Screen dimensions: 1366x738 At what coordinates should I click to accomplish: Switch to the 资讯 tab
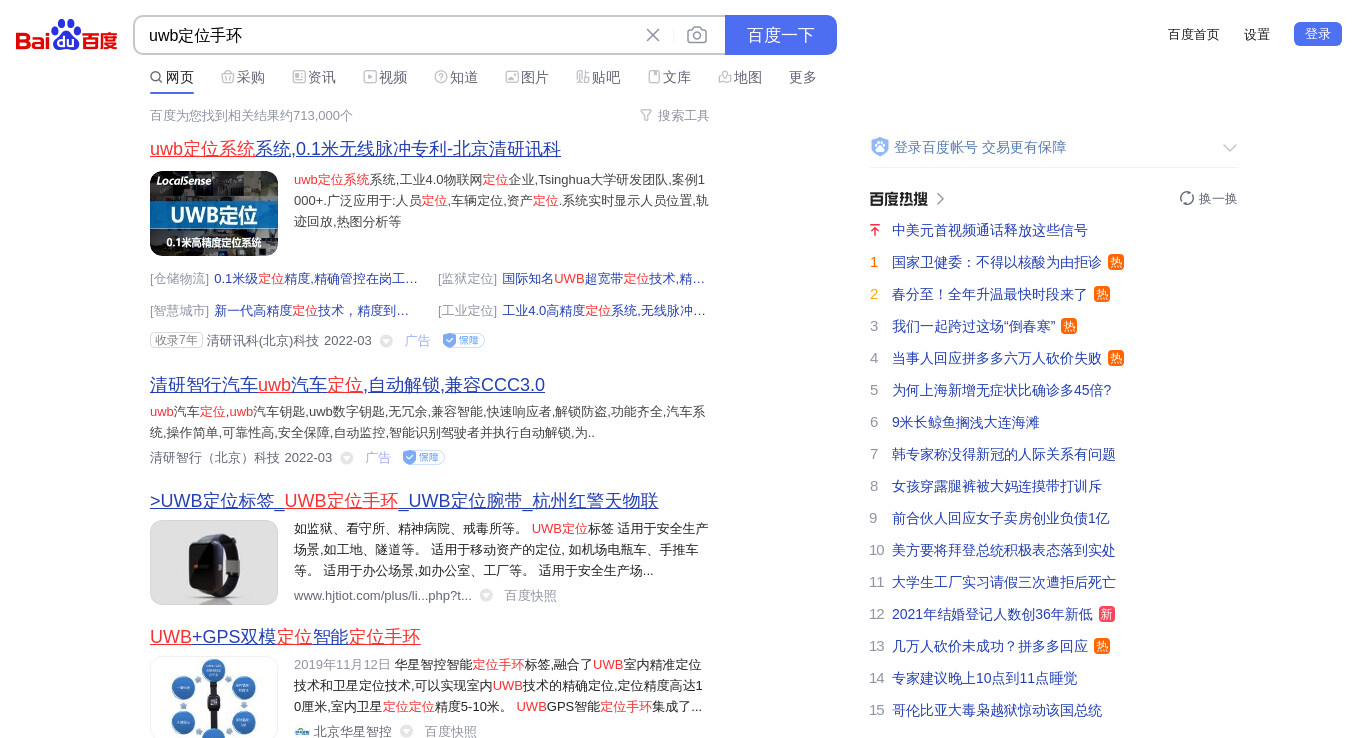(x=314, y=77)
